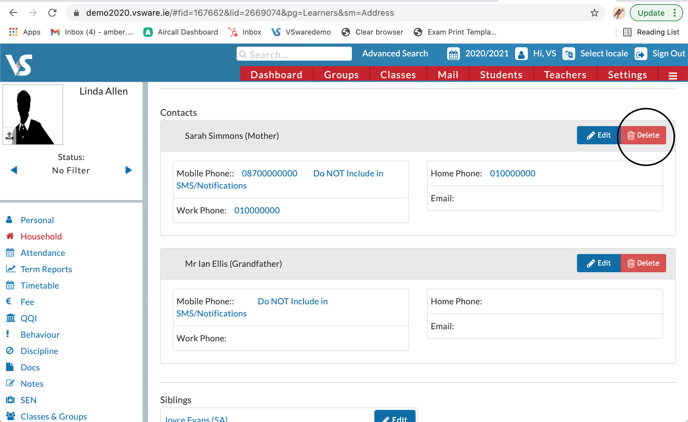Image resolution: width=688 pixels, height=422 pixels.
Task: Click the VS logo in the header
Action: tap(19, 64)
